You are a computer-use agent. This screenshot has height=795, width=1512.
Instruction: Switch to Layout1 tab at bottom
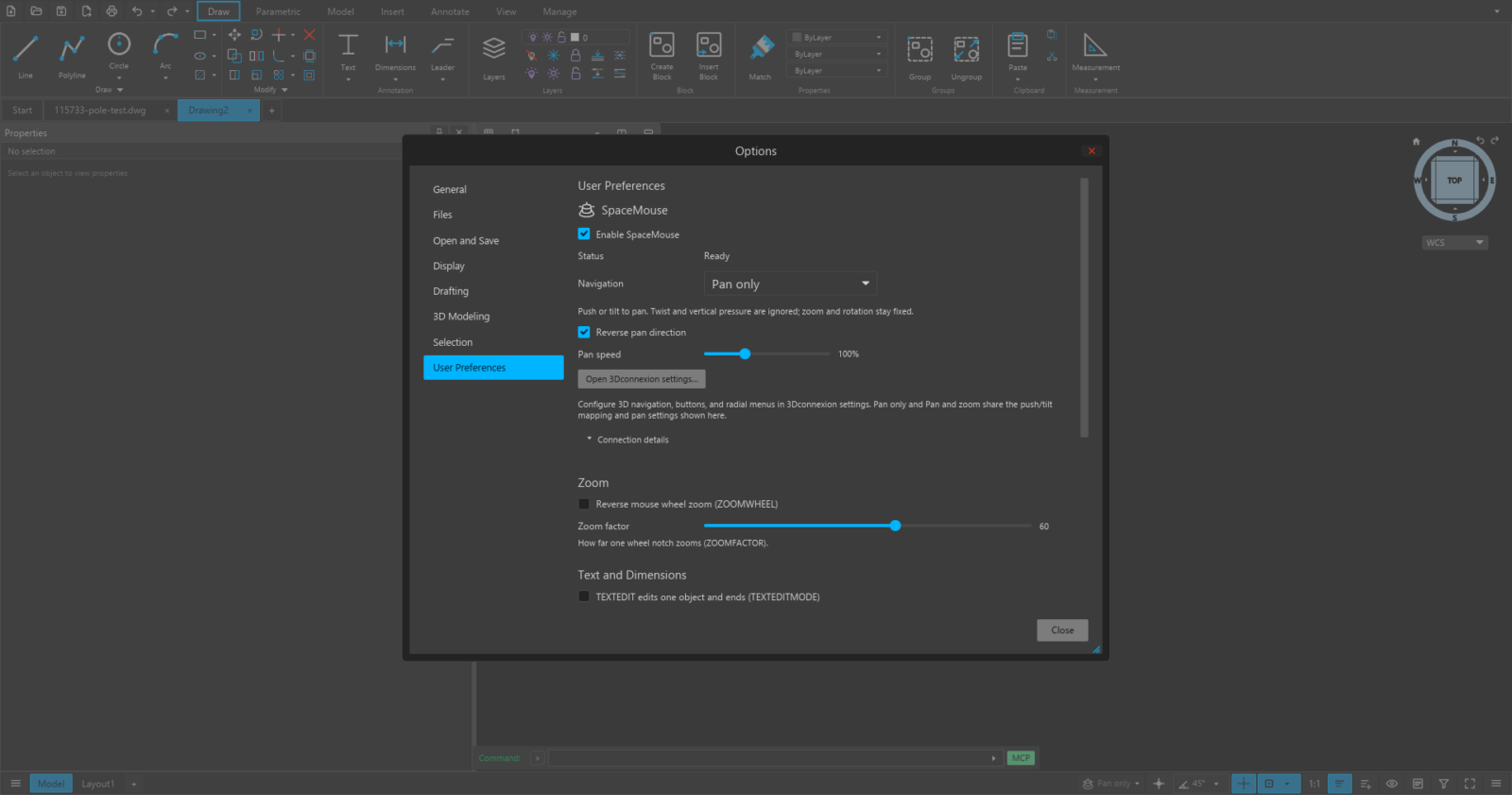(x=97, y=784)
